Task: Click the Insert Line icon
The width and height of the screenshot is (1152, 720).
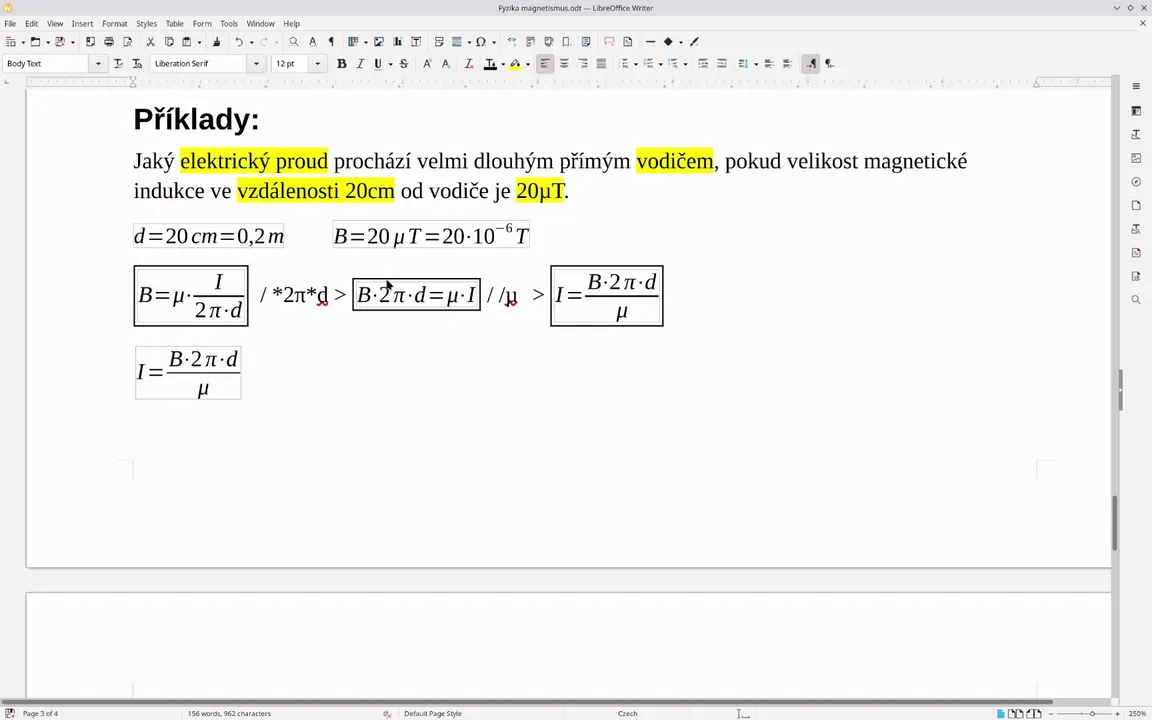Action: [650, 42]
